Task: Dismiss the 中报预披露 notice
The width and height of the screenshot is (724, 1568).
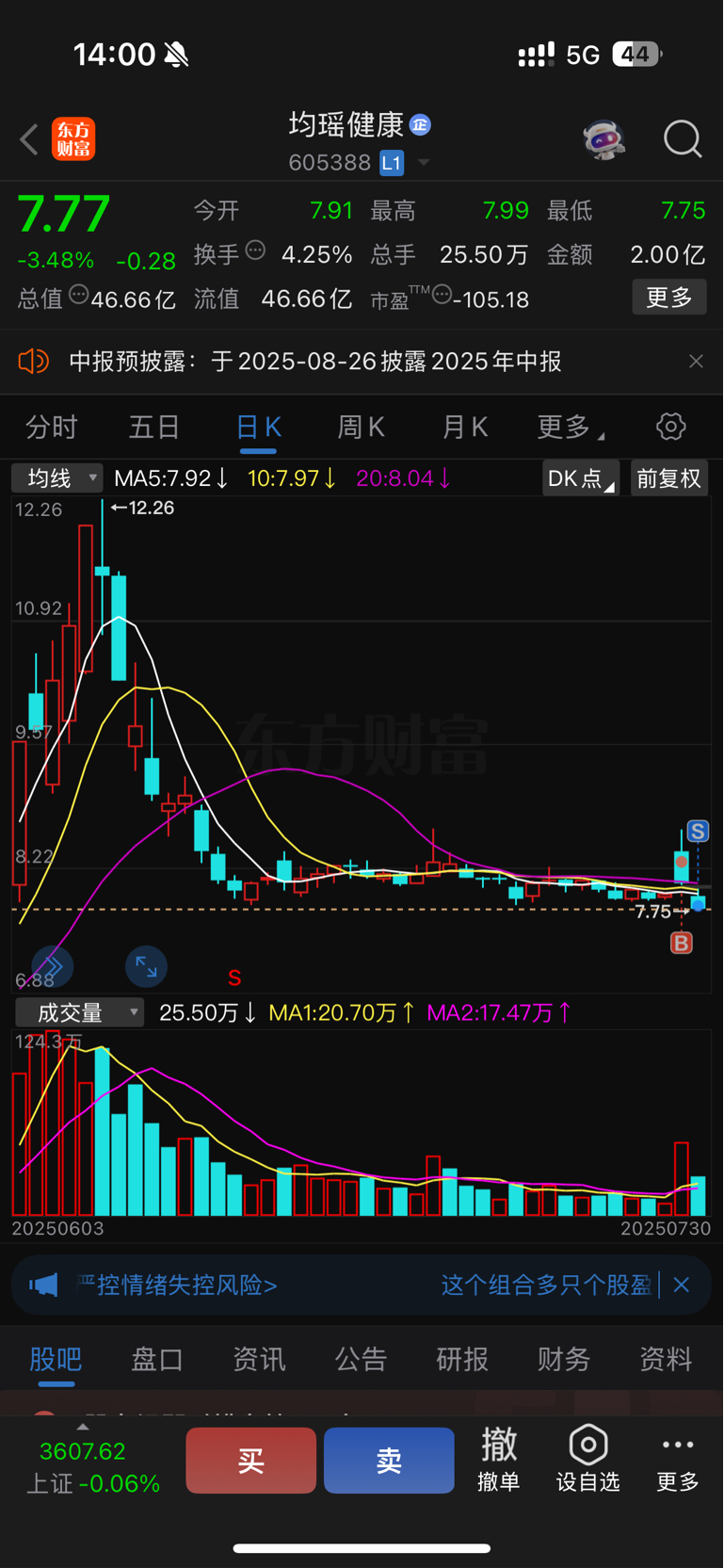Action: pyautogui.click(x=696, y=362)
